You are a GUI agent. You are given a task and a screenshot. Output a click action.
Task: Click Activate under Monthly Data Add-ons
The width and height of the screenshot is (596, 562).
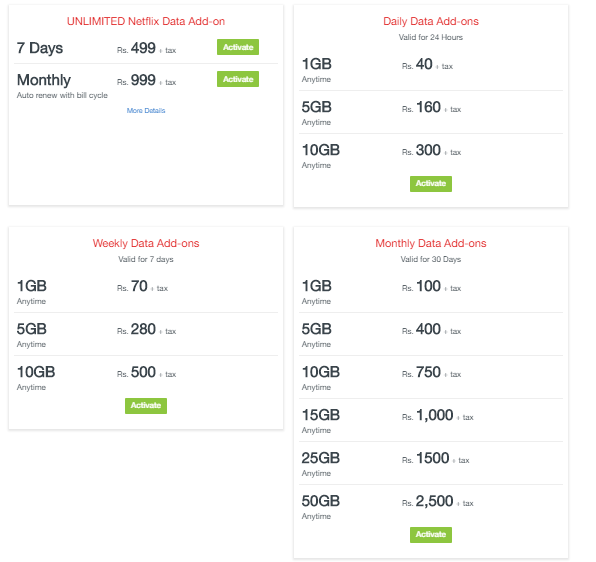pos(431,535)
